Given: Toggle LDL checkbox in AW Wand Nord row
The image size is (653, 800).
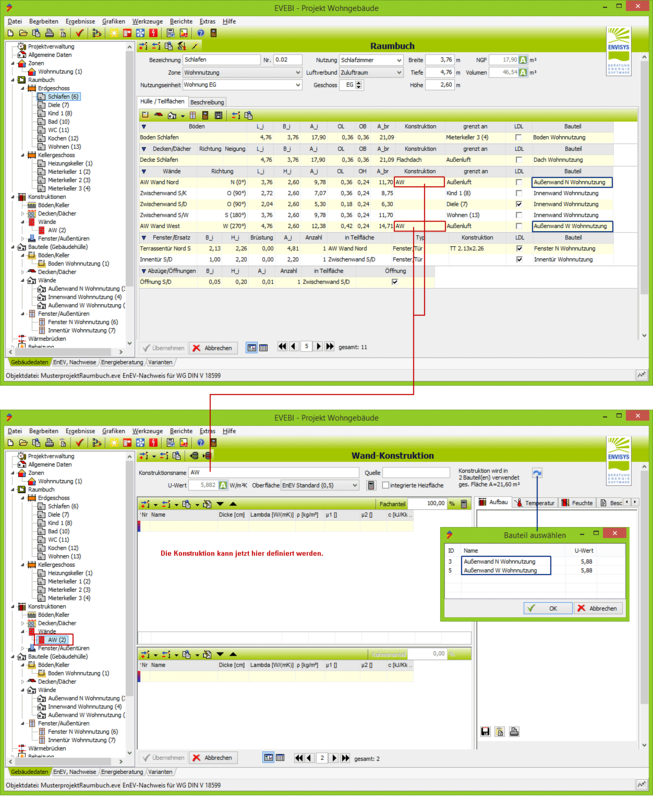Looking at the screenshot, I should 518,182.
